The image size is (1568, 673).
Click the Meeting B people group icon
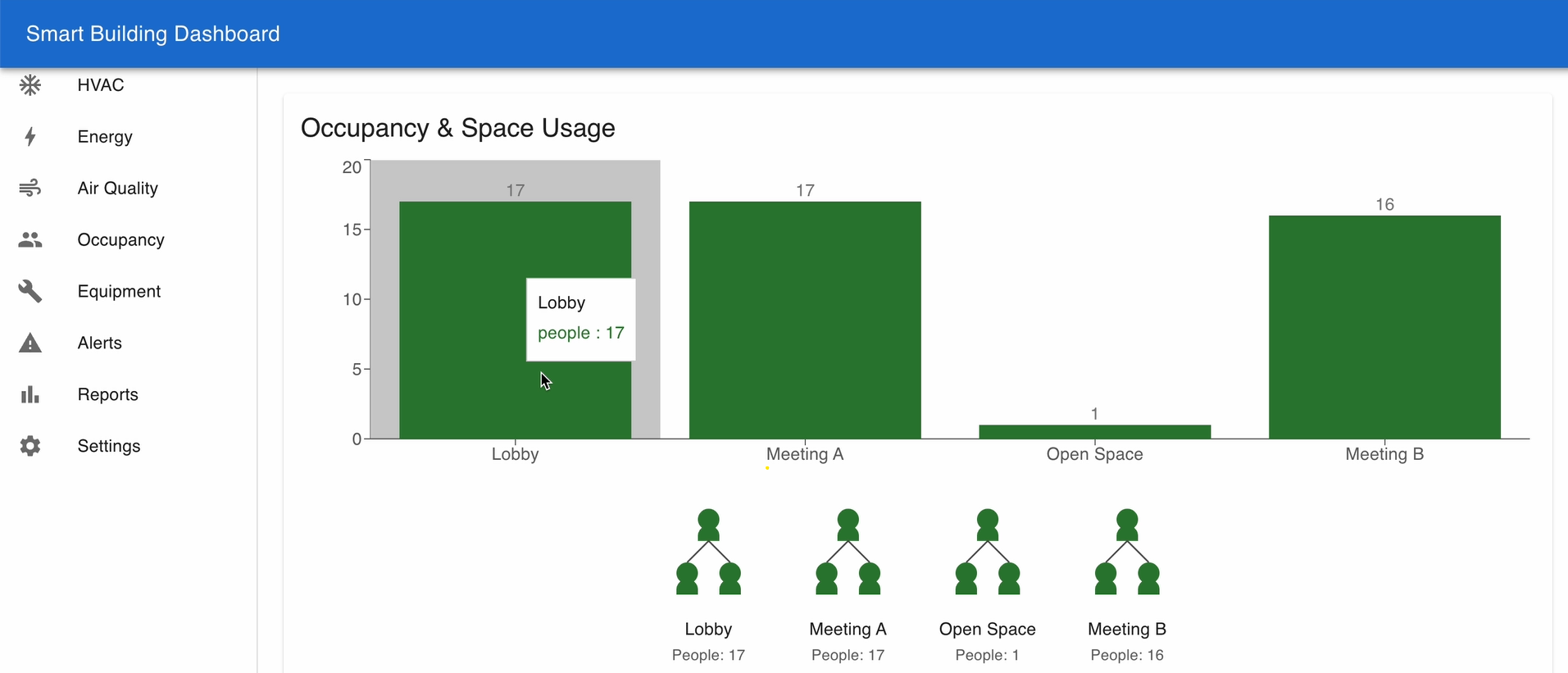(x=1127, y=552)
